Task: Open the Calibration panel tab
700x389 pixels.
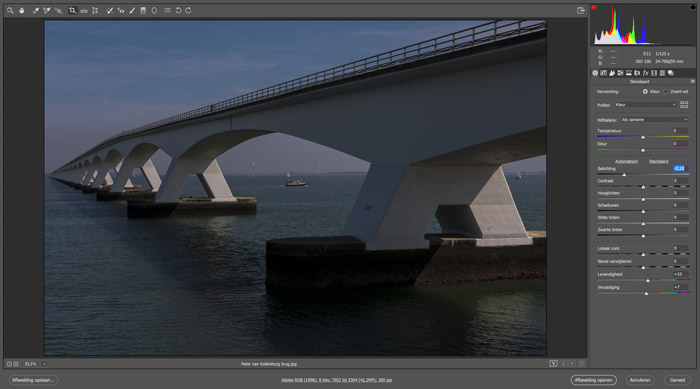Action: click(654, 73)
